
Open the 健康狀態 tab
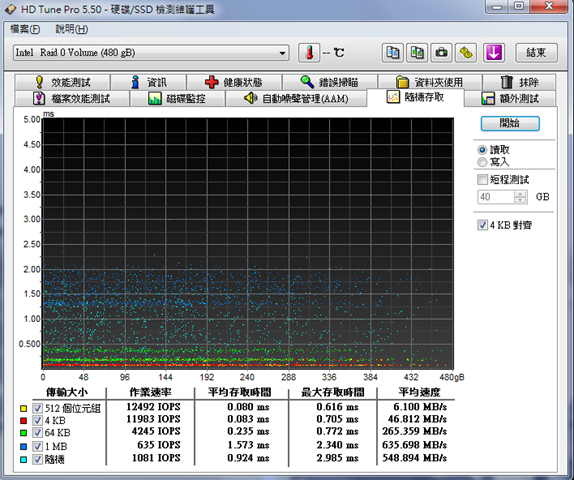tap(234, 82)
